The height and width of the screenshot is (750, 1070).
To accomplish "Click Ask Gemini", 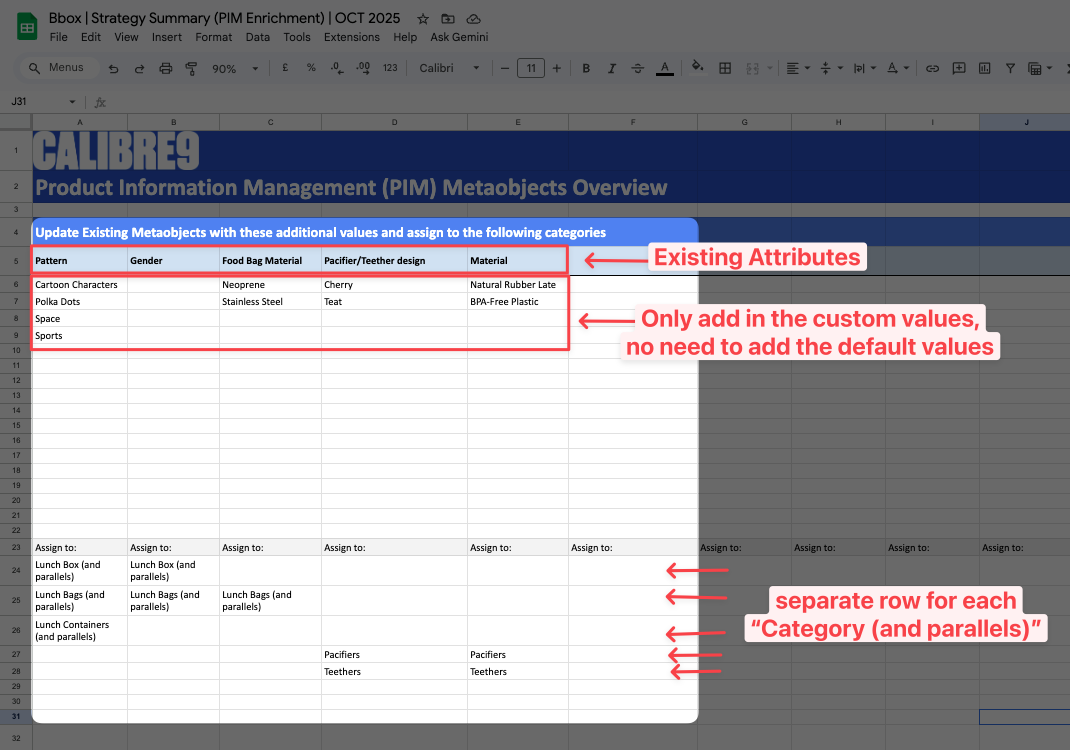I will point(459,37).
